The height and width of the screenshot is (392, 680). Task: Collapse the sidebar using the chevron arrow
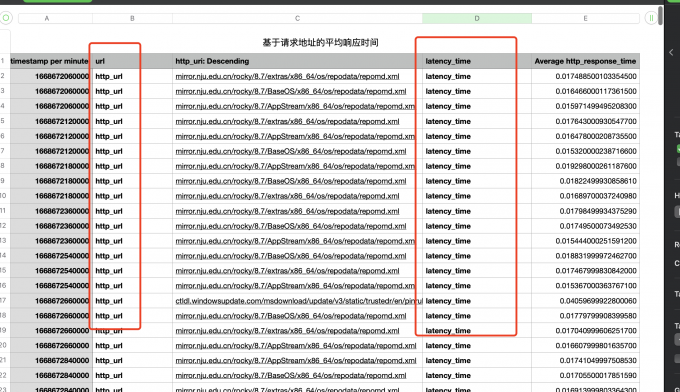click(x=671, y=52)
